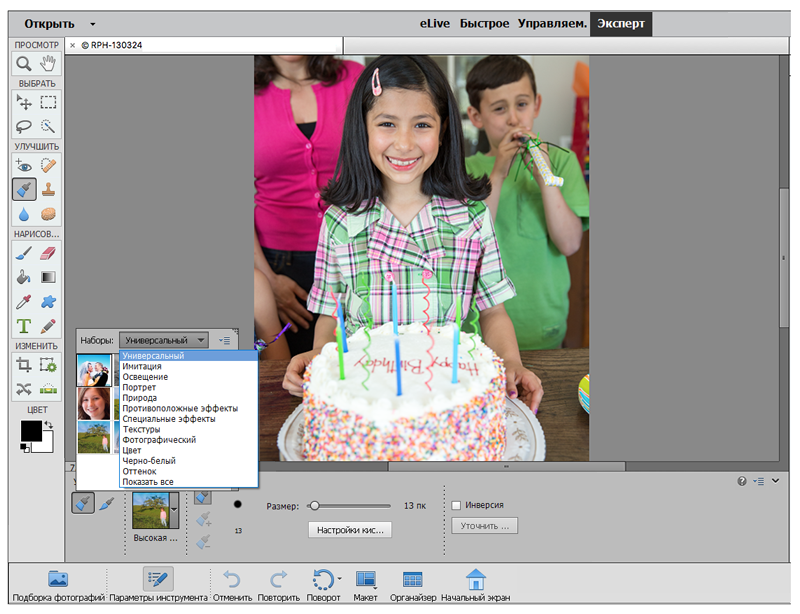
Task: Select the Hand tool
Action: [x=47, y=64]
